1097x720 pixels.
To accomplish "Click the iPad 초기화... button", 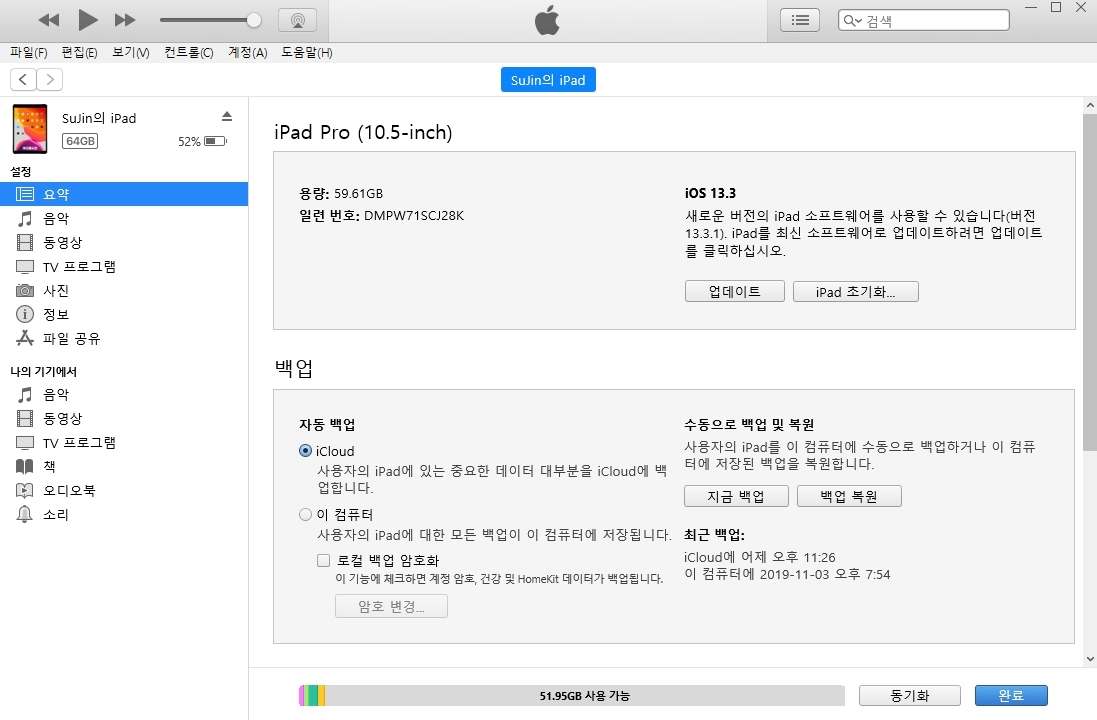I will click(x=856, y=291).
